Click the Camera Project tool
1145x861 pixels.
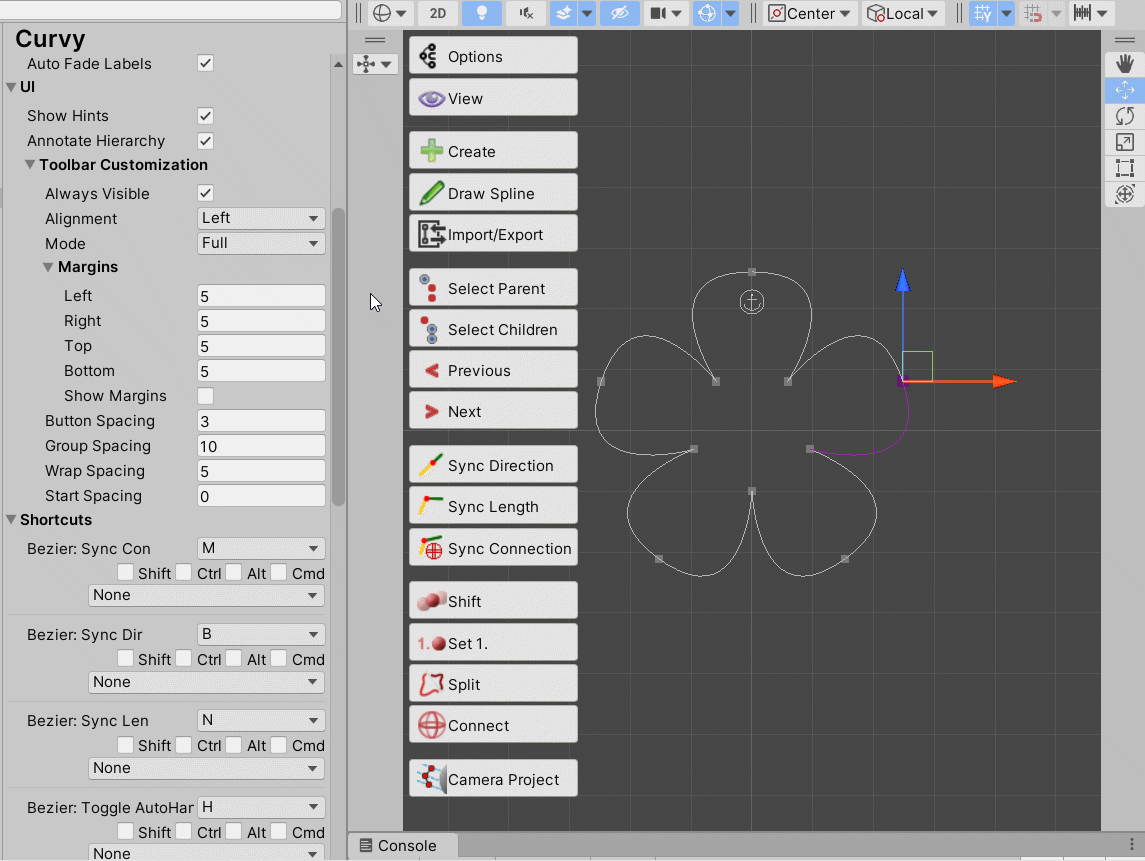(492, 777)
